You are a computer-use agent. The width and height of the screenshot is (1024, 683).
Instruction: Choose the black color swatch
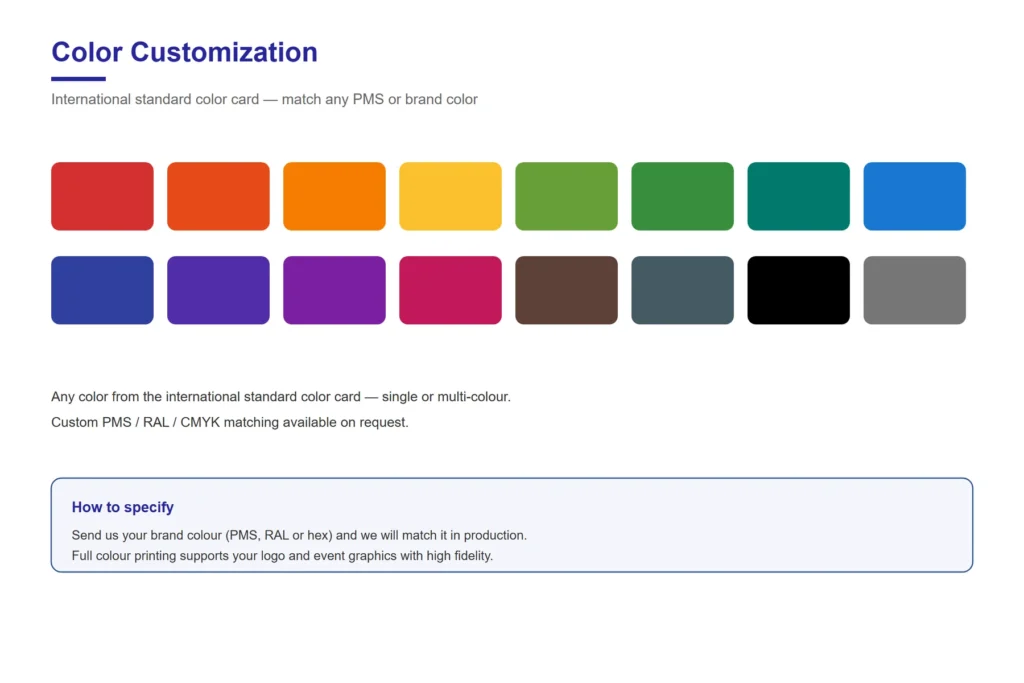tap(799, 290)
